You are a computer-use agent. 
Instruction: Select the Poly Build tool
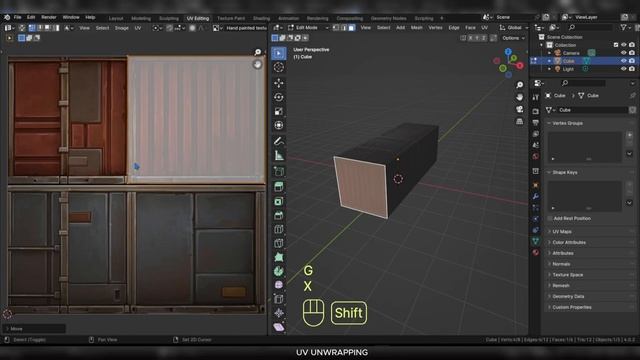tap(279, 257)
